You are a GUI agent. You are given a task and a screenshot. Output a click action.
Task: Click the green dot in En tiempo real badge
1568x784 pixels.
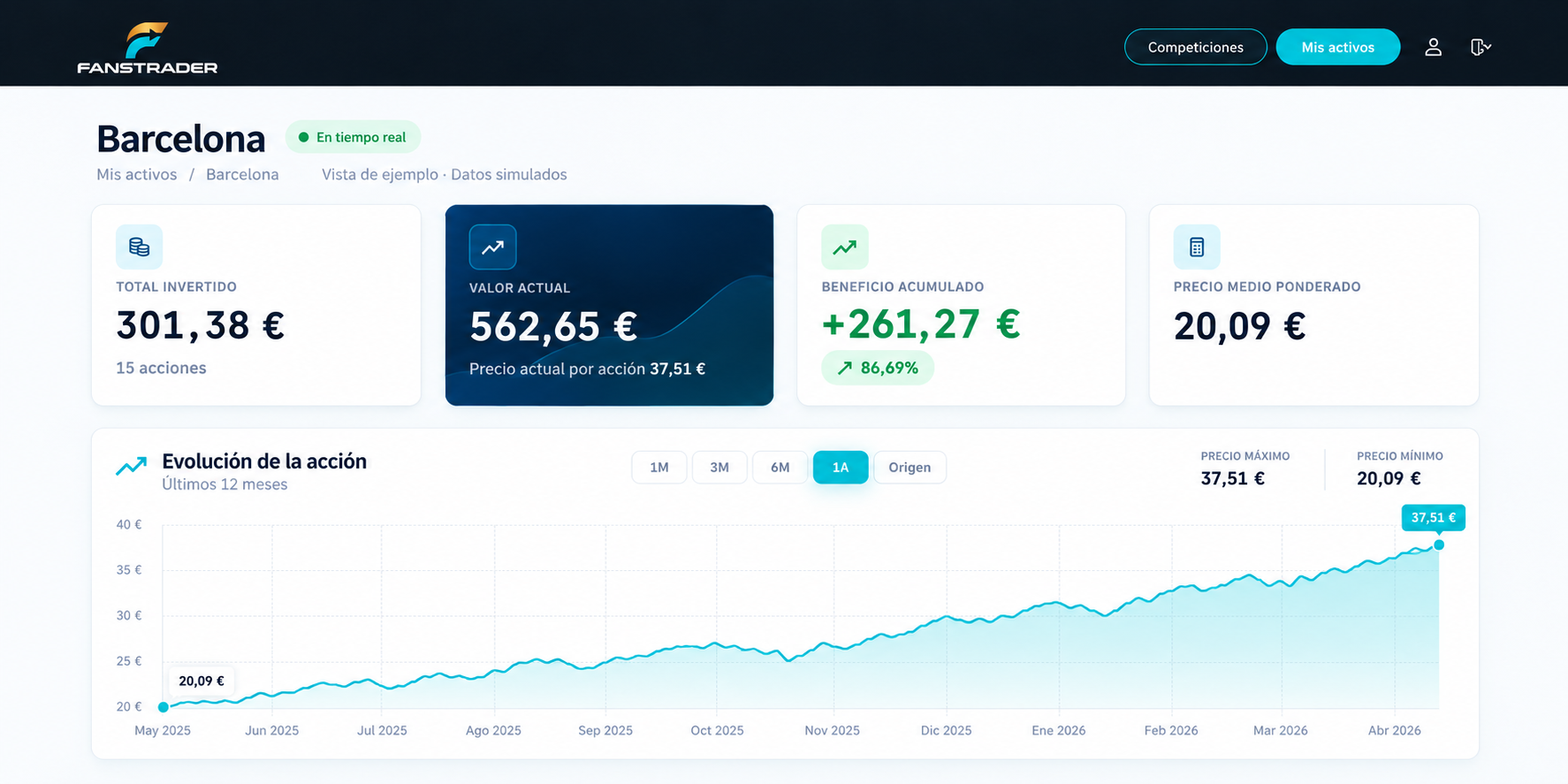(303, 137)
